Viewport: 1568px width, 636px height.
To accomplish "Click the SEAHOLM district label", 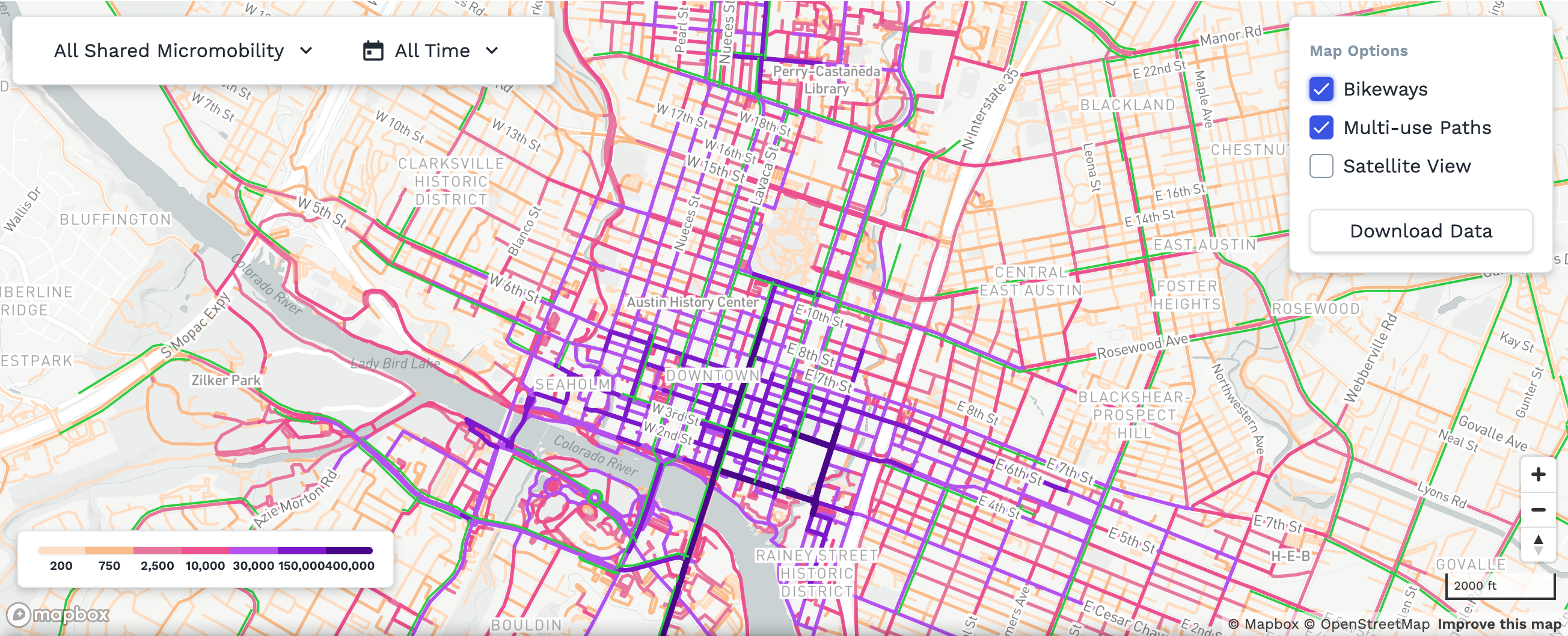I will (x=572, y=384).
